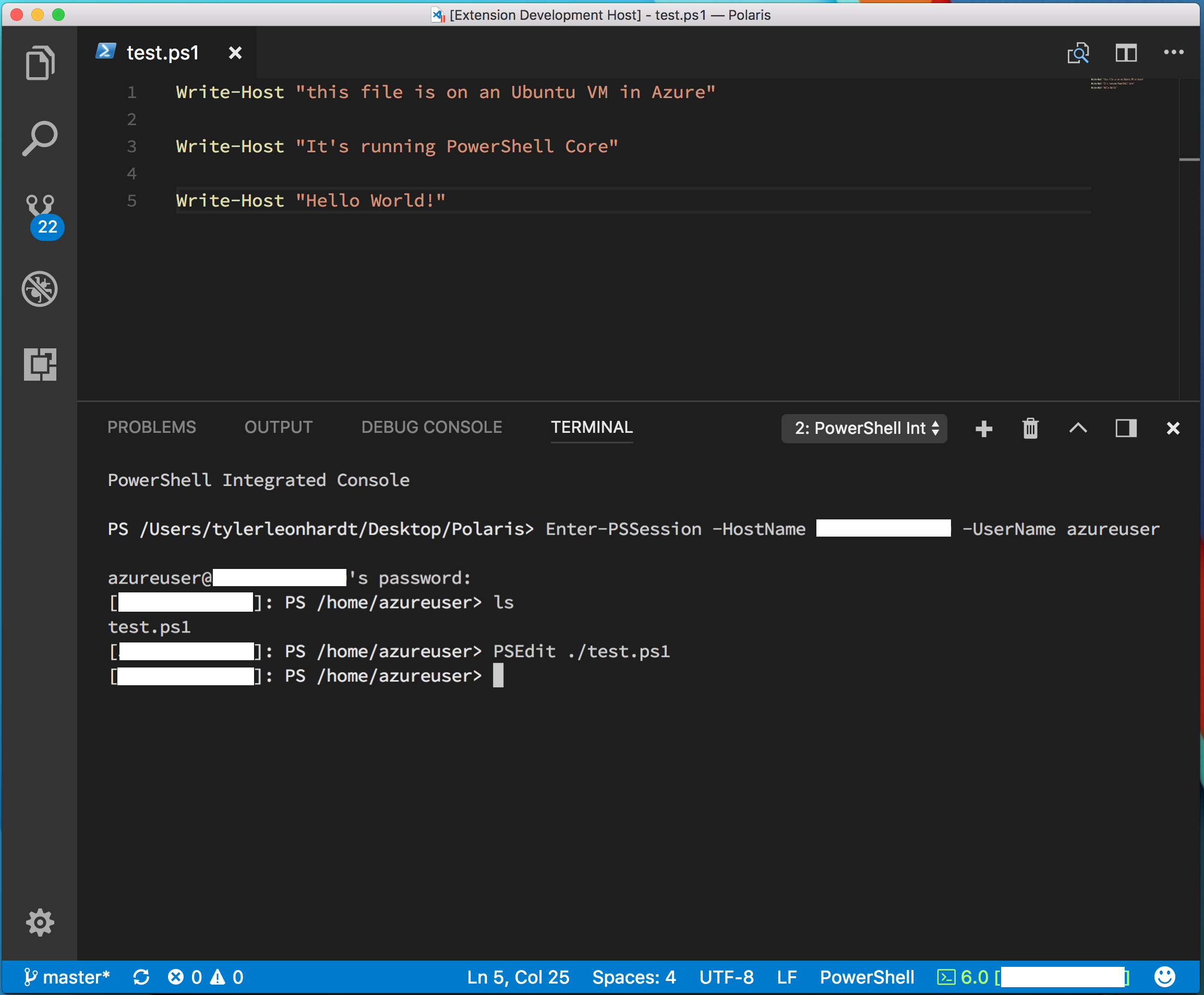Screen dimensions: 1204x995
Task: Select the collapse terminal panel arrow
Action: [x=1078, y=428]
